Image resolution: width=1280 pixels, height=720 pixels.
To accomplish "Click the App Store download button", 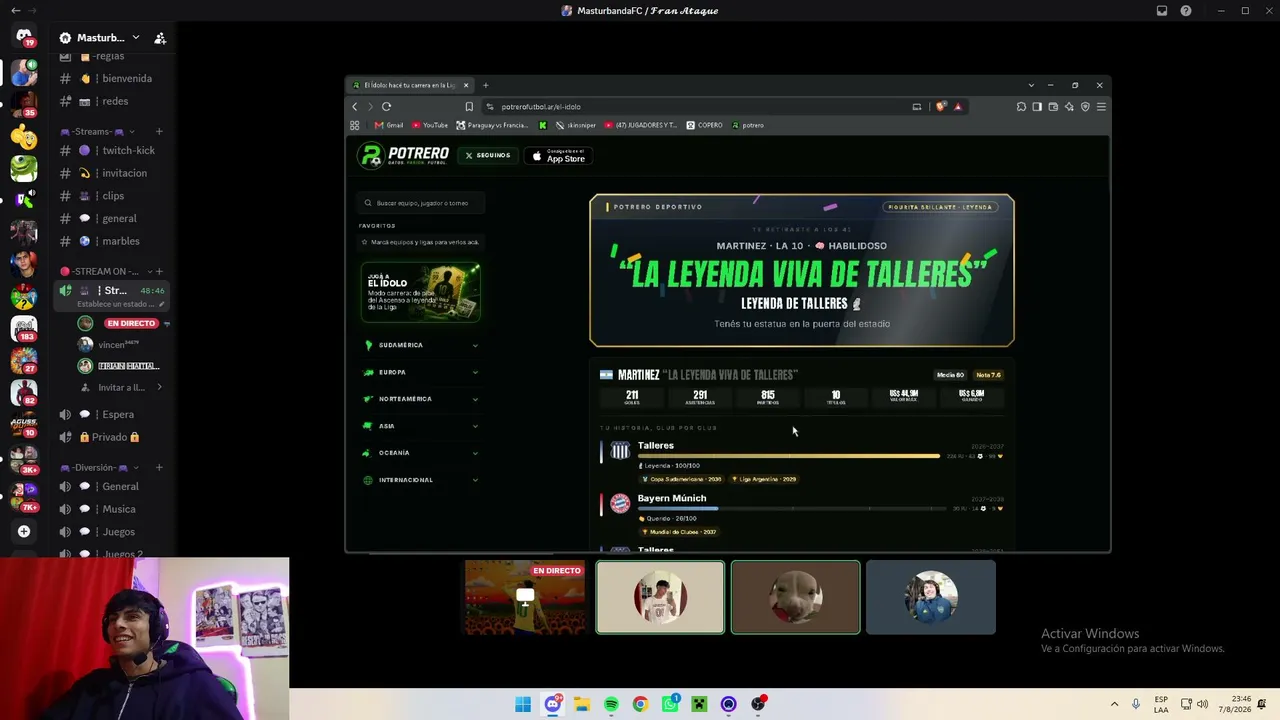I will 558,156.
